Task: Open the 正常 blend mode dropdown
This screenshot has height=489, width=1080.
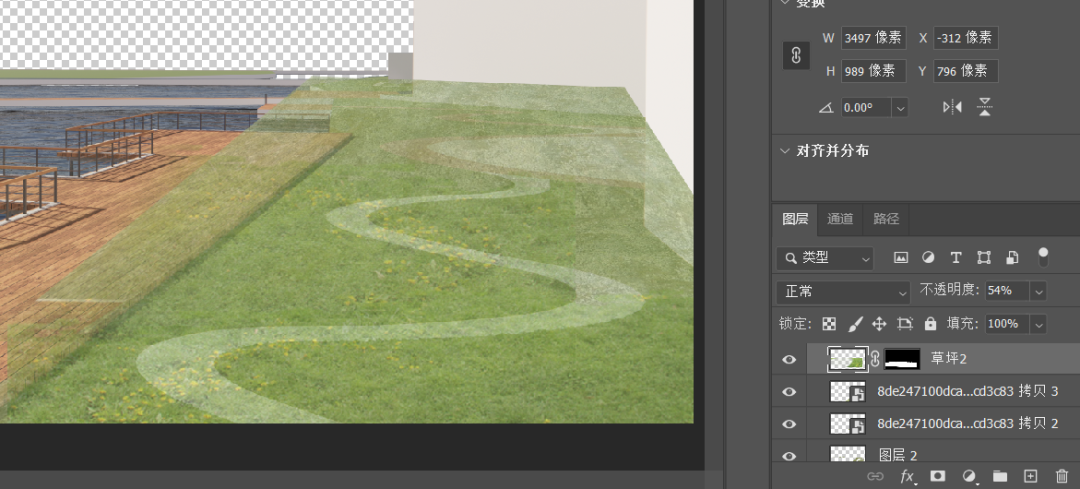Action: (845, 291)
